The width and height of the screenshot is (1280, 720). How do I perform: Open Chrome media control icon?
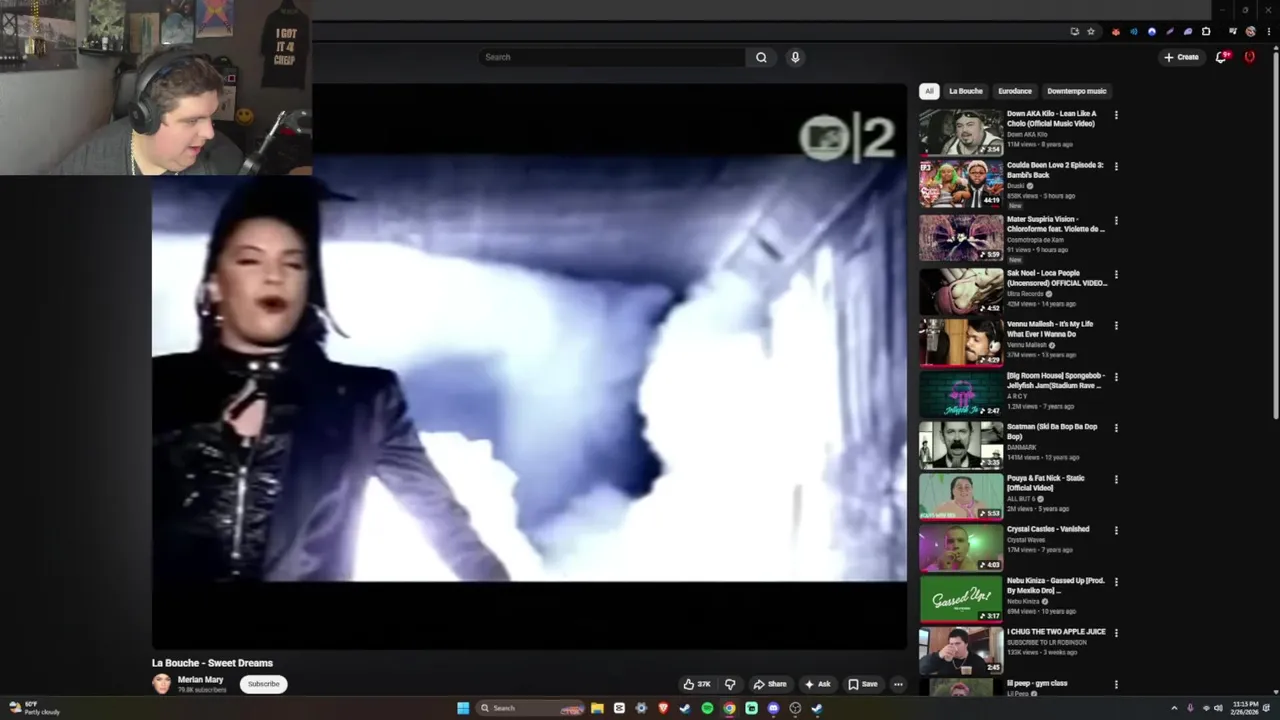tap(1232, 31)
